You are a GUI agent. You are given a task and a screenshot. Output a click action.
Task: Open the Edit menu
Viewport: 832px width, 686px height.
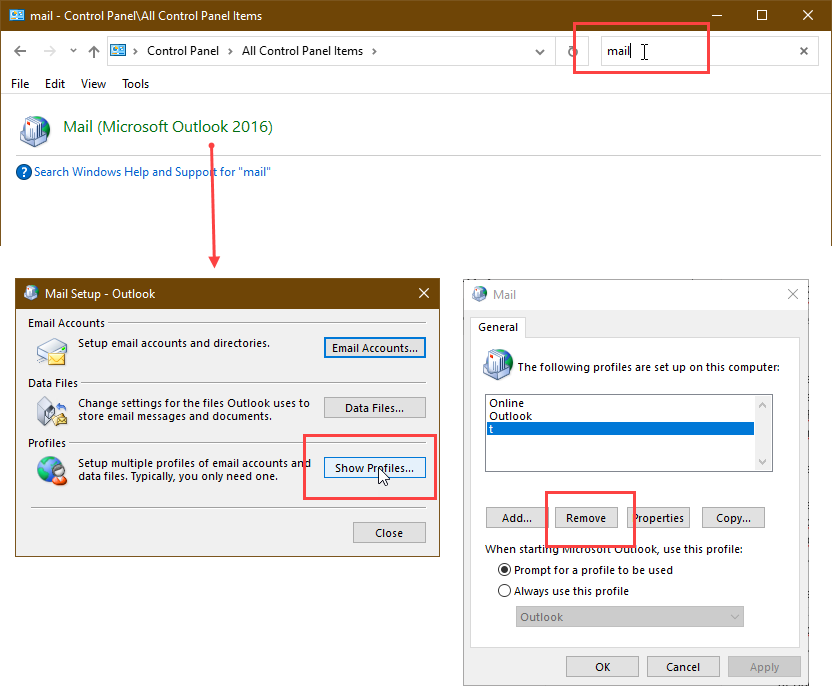tap(55, 84)
